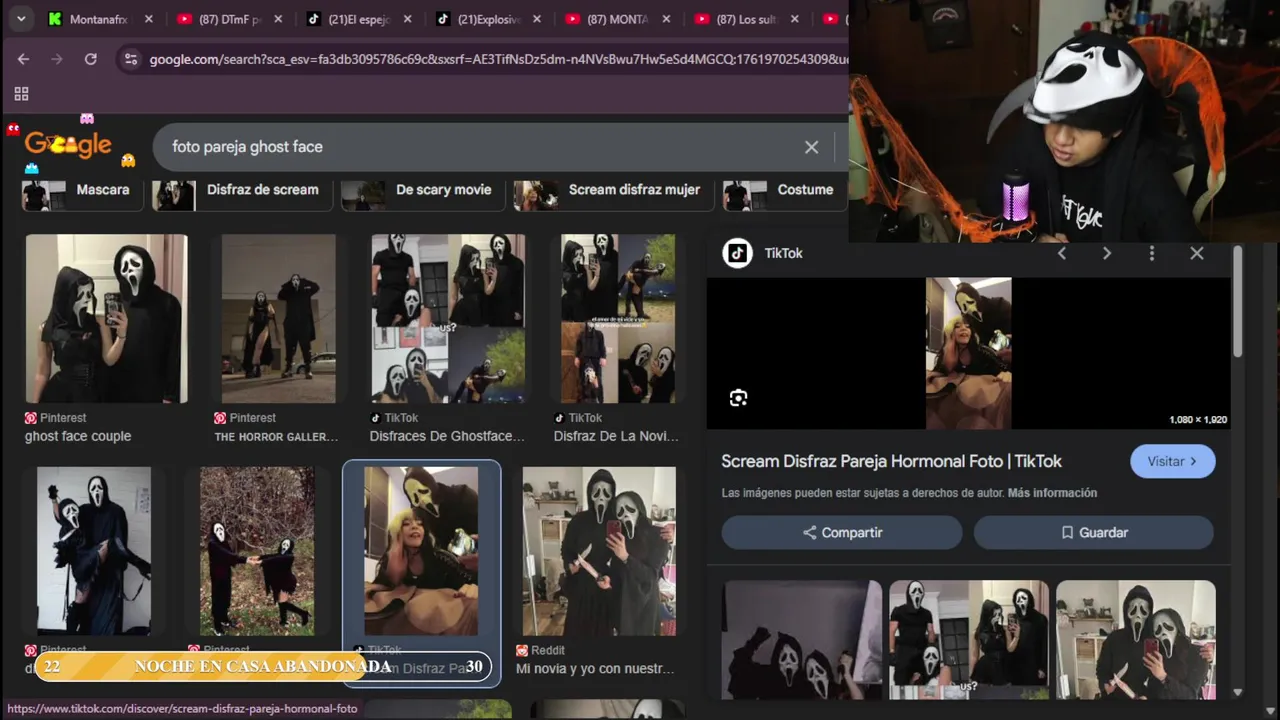The height and width of the screenshot is (720, 1280).
Task: Select the 'Disfraz de scream' filter chip
Action: [x=242, y=190]
